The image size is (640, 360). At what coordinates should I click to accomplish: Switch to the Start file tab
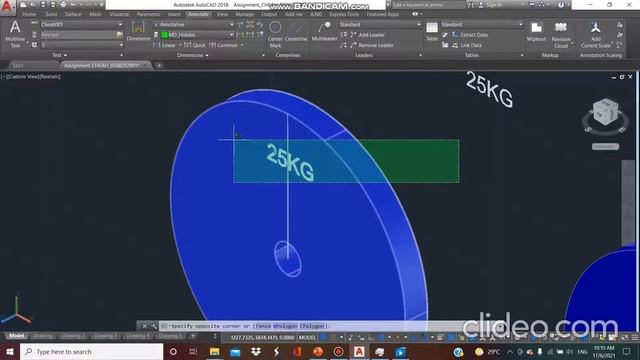point(18,65)
